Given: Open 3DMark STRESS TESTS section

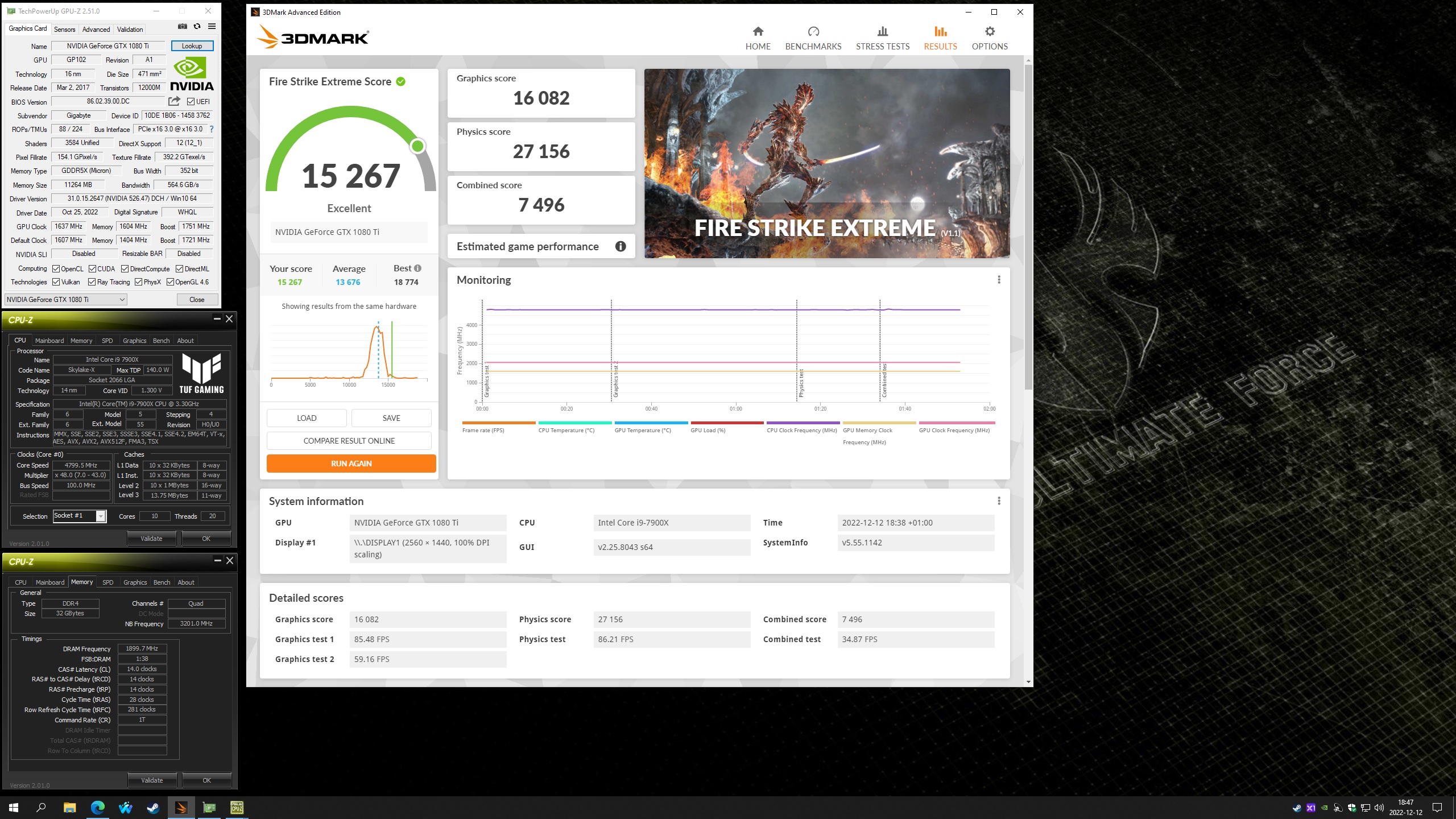Looking at the screenshot, I should point(883,38).
